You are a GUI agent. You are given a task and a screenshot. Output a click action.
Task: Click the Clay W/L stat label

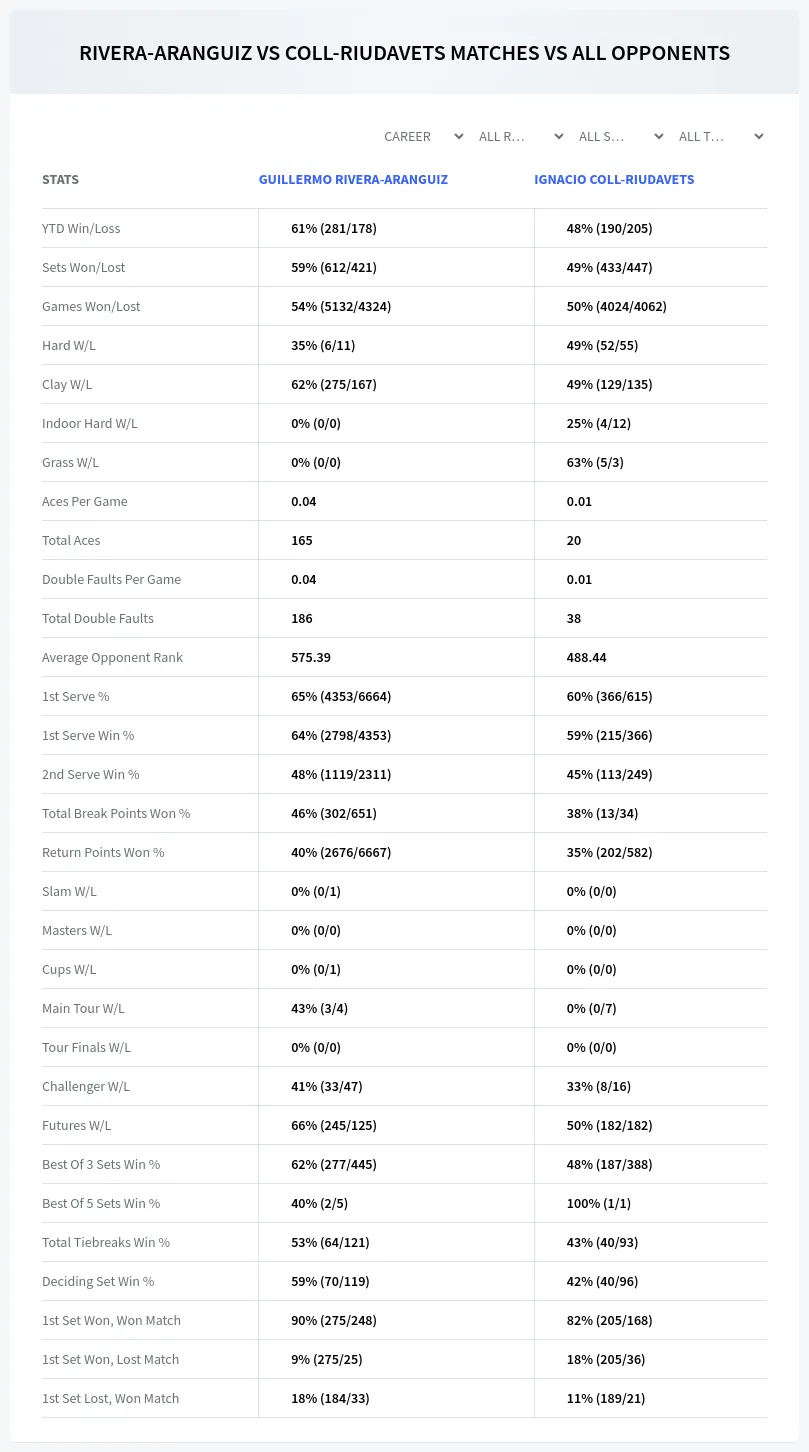click(x=67, y=384)
